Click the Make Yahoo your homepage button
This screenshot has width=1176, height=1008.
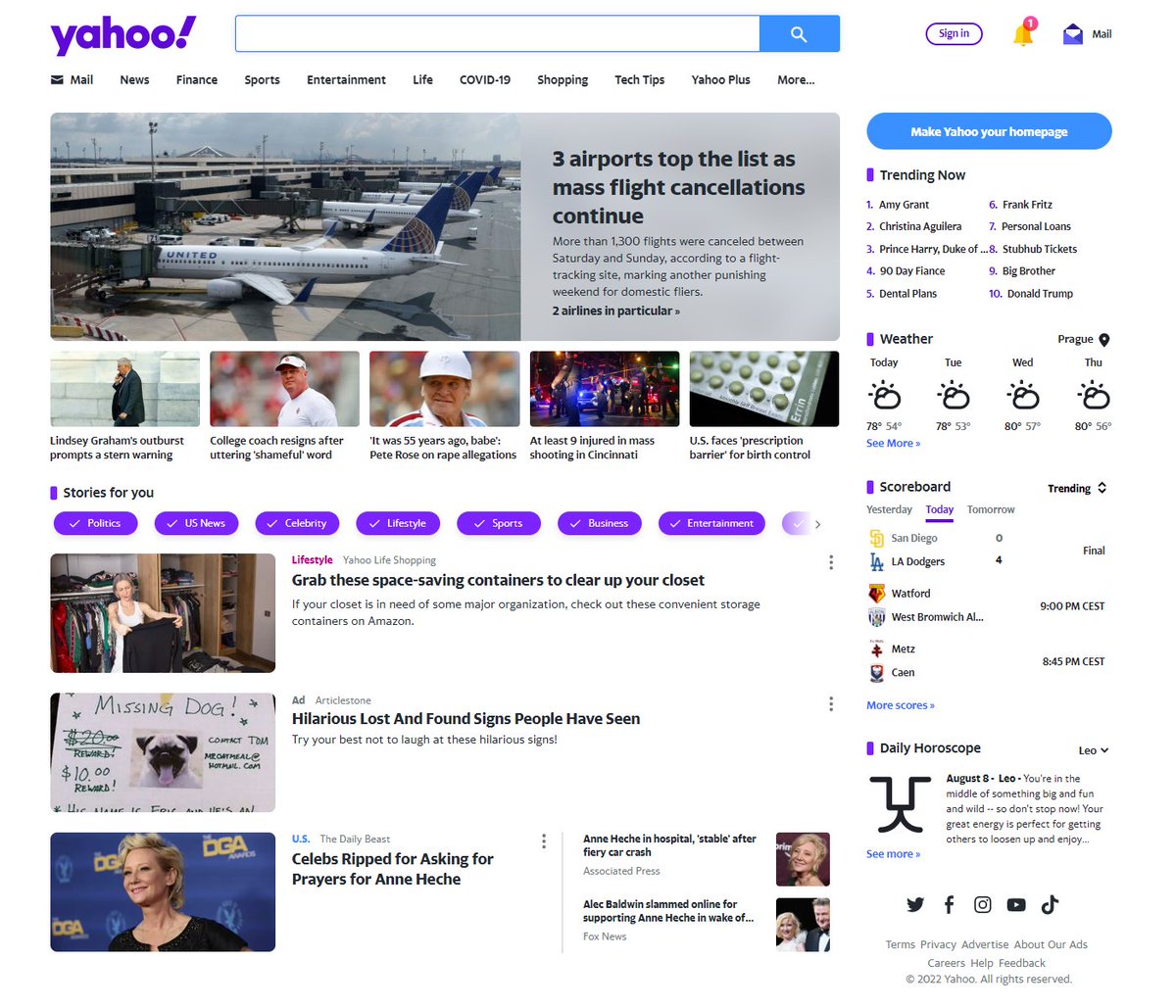click(x=988, y=130)
